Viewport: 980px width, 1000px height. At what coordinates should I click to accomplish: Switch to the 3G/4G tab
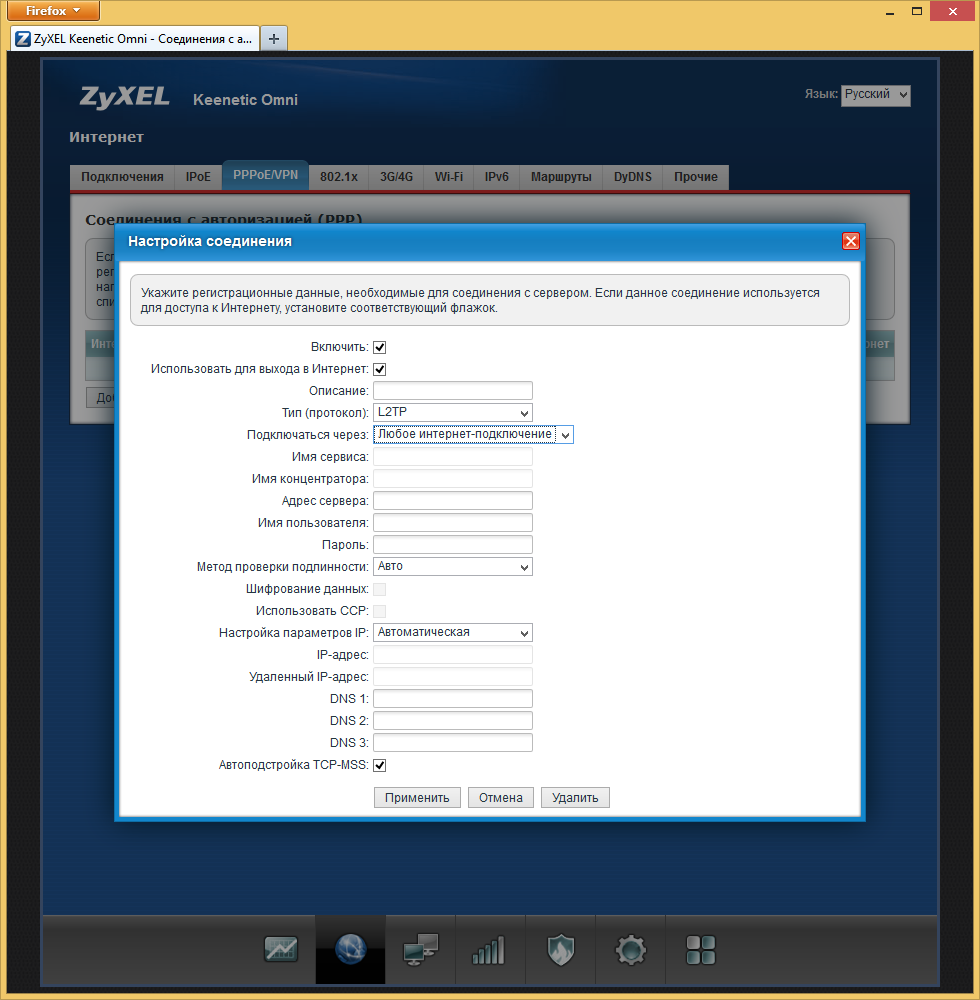[x=396, y=177]
